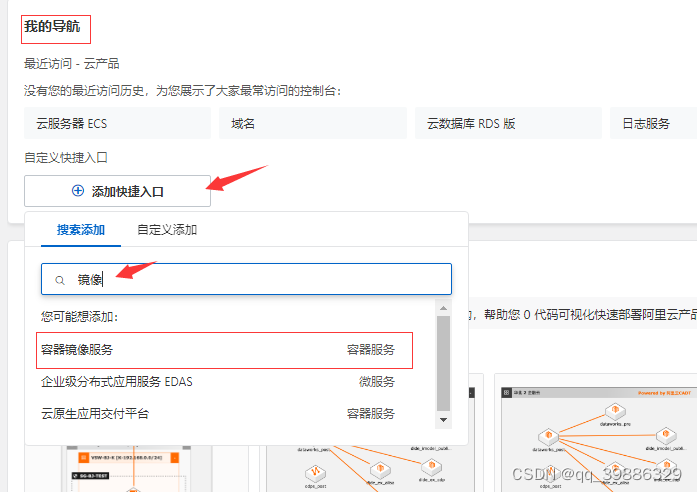Click the search field containing 镜像
This screenshot has height=492, width=697.
coord(246,279)
